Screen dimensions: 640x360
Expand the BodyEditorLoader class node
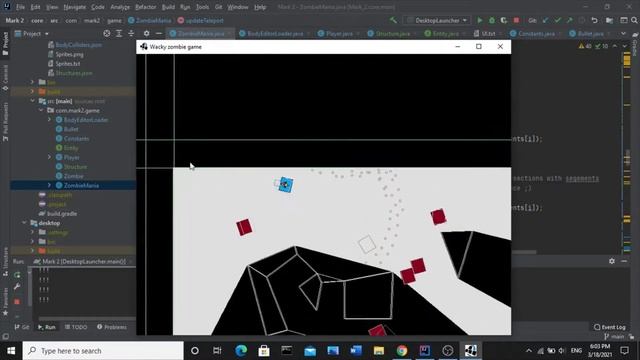[49, 120]
